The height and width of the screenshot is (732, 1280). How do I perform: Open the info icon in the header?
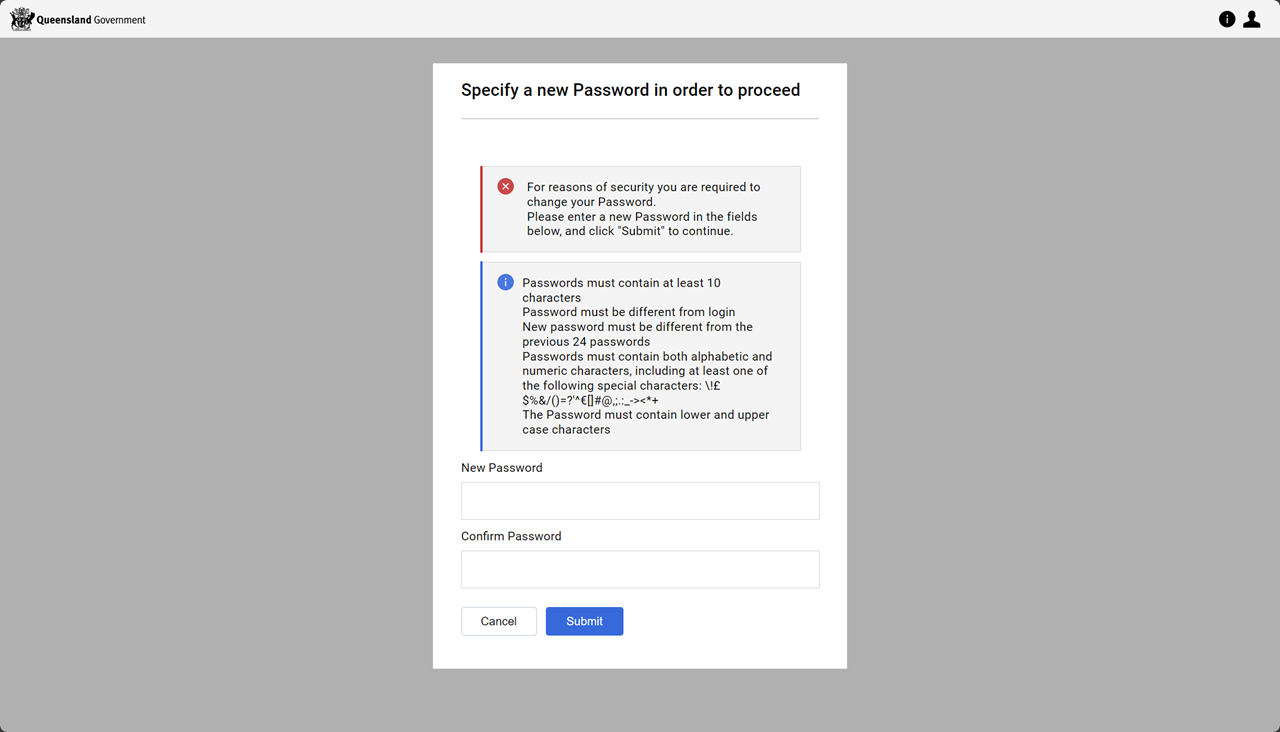[x=1227, y=19]
